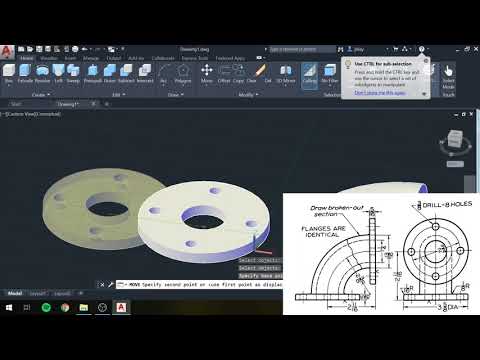
Task: Click the Save quick access icon
Action: [x=39, y=49]
